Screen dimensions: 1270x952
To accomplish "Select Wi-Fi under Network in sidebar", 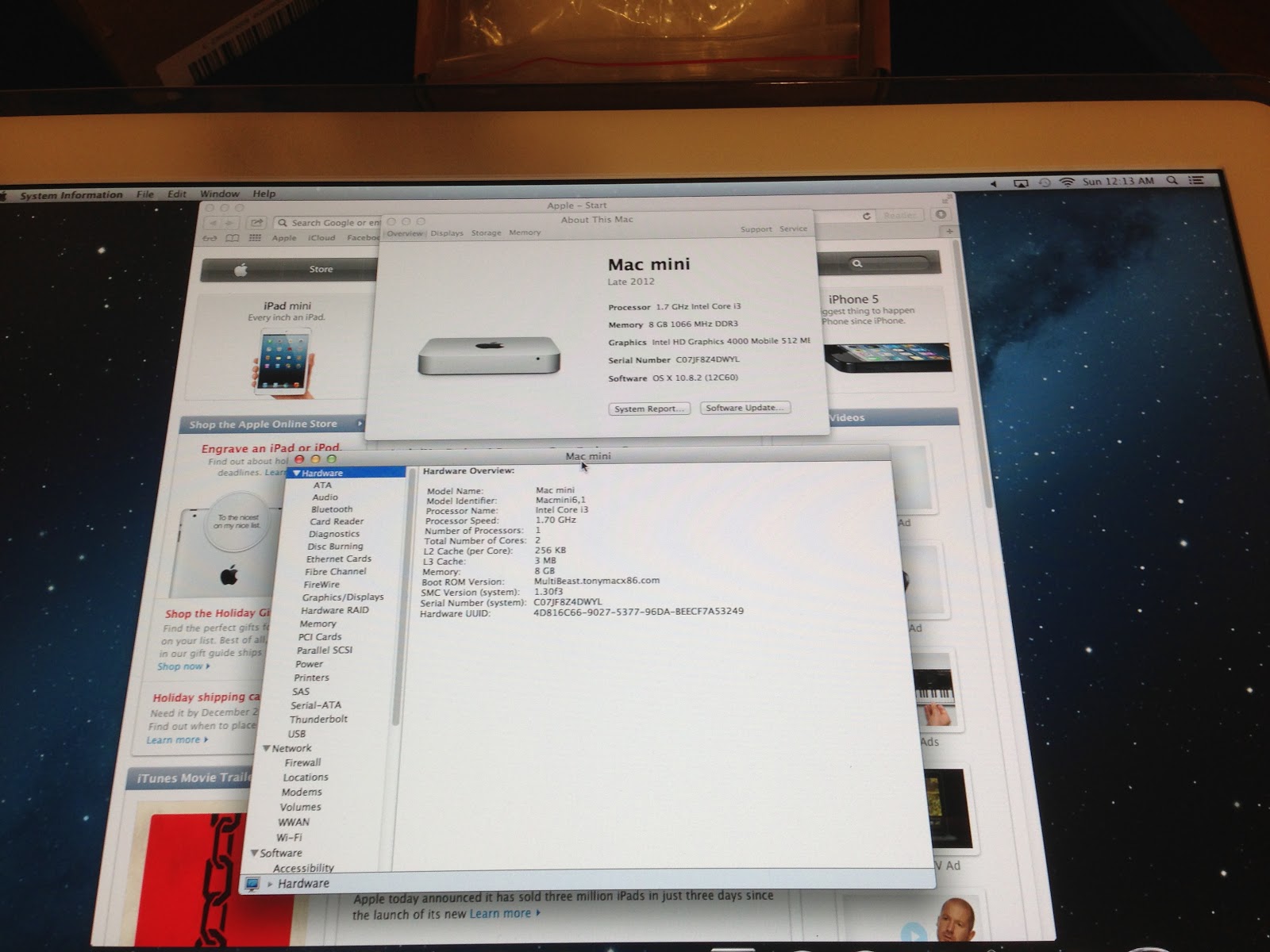I will point(289,837).
